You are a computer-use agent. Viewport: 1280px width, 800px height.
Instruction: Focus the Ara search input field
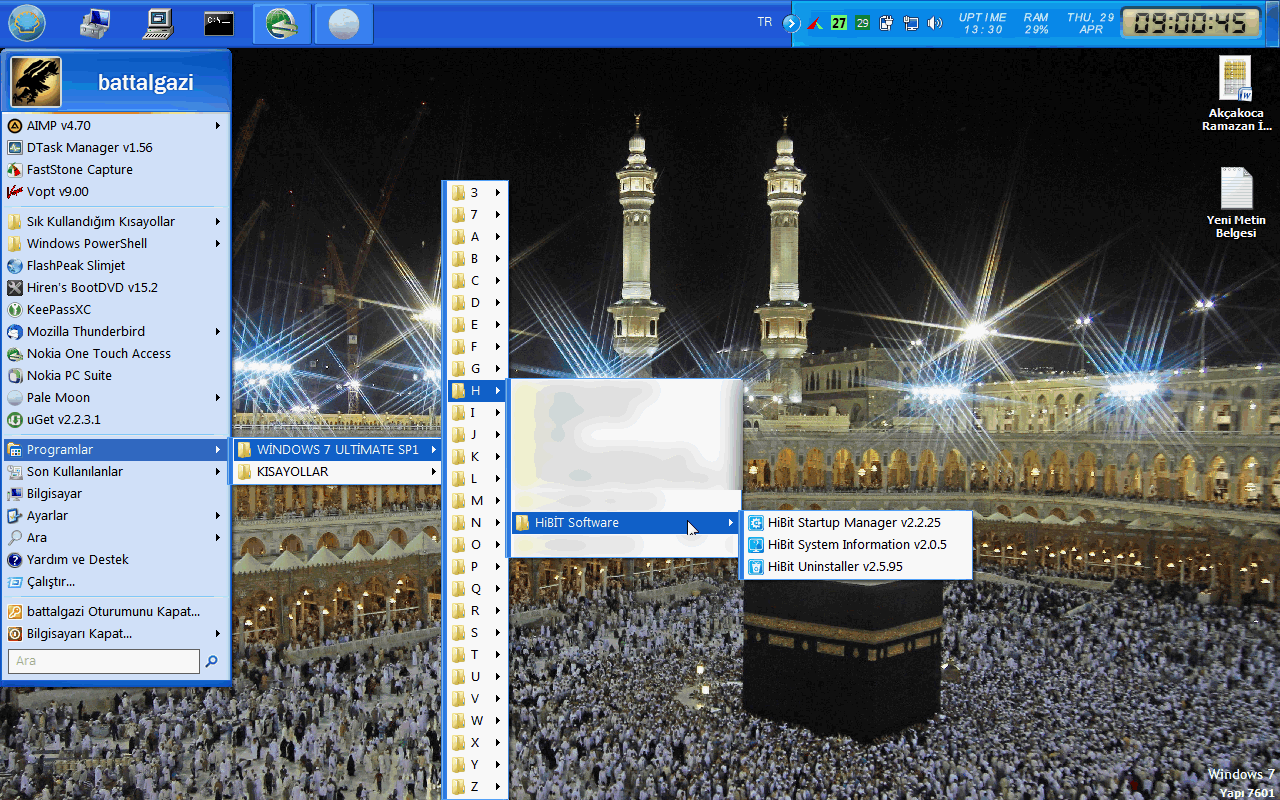pos(104,661)
